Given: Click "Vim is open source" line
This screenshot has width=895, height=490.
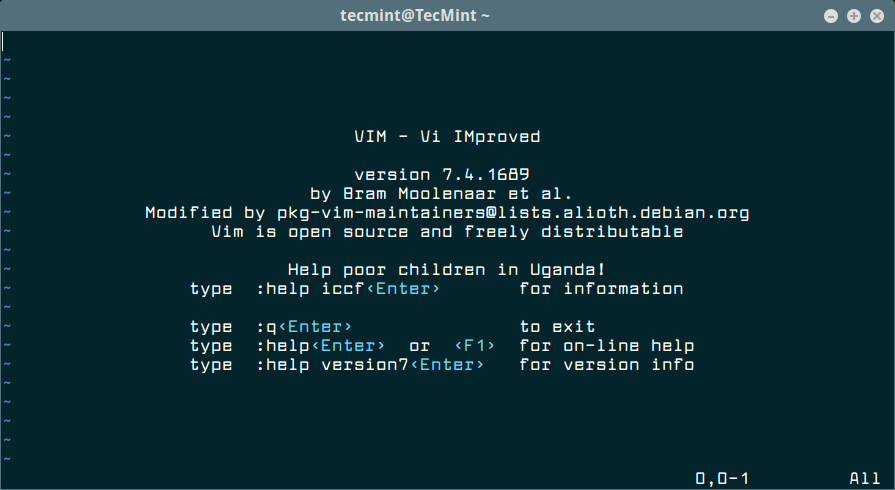Looking at the screenshot, I should (x=447, y=231).
